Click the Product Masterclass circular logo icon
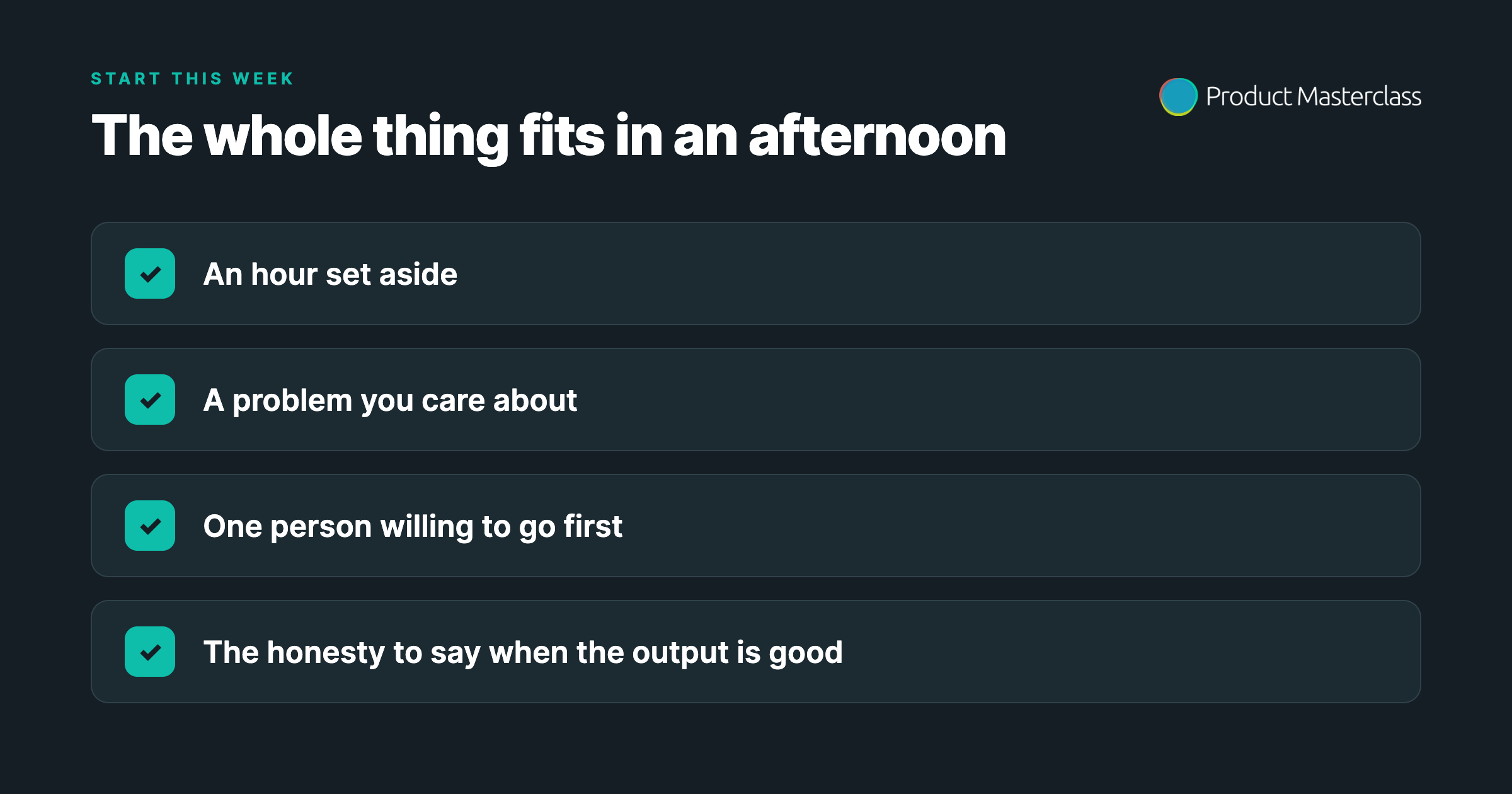The image size is (1512, 794). pos(1178,96)
